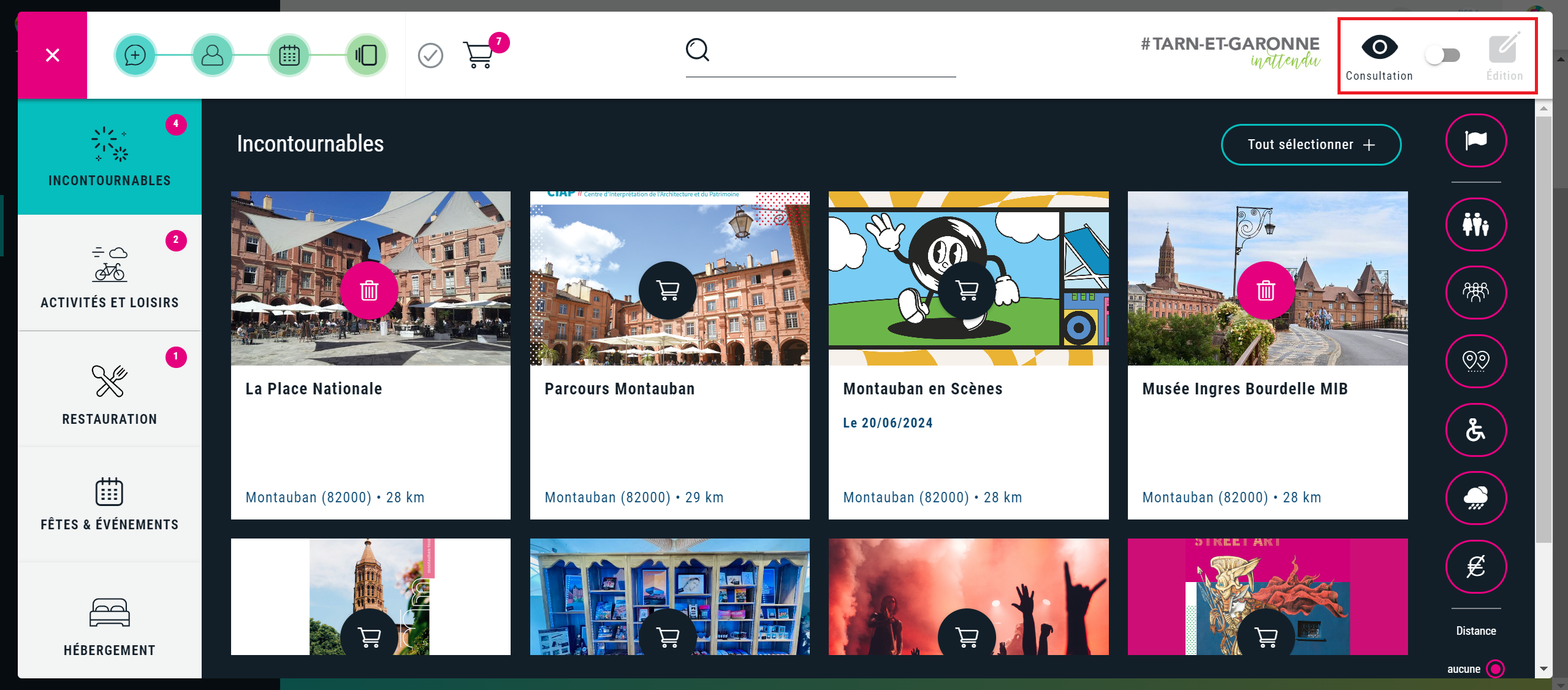Open the Hébergement category
The width and height of the screenshot is (1568, 690).
(x=110, y=623)
